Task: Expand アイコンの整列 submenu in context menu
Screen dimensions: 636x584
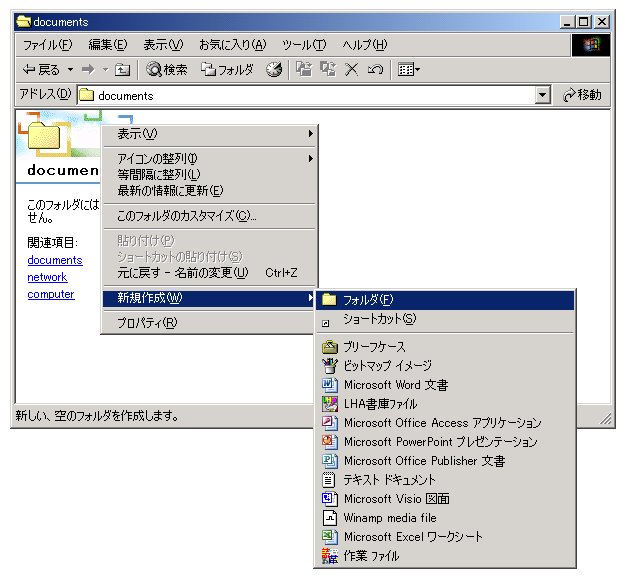Action: point(210,159)
